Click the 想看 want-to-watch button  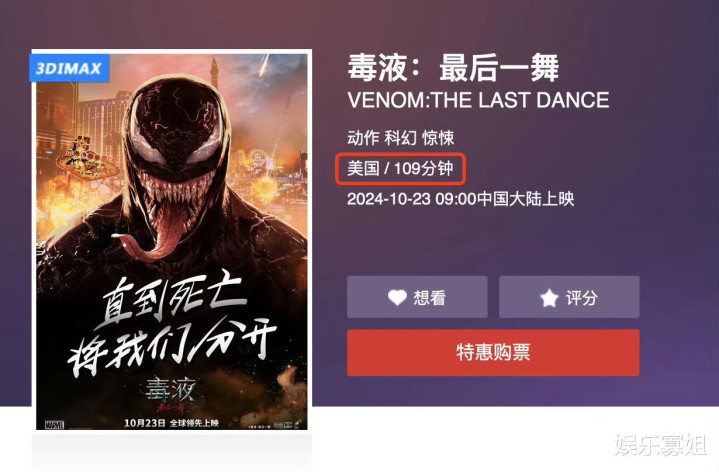point(417,297)
